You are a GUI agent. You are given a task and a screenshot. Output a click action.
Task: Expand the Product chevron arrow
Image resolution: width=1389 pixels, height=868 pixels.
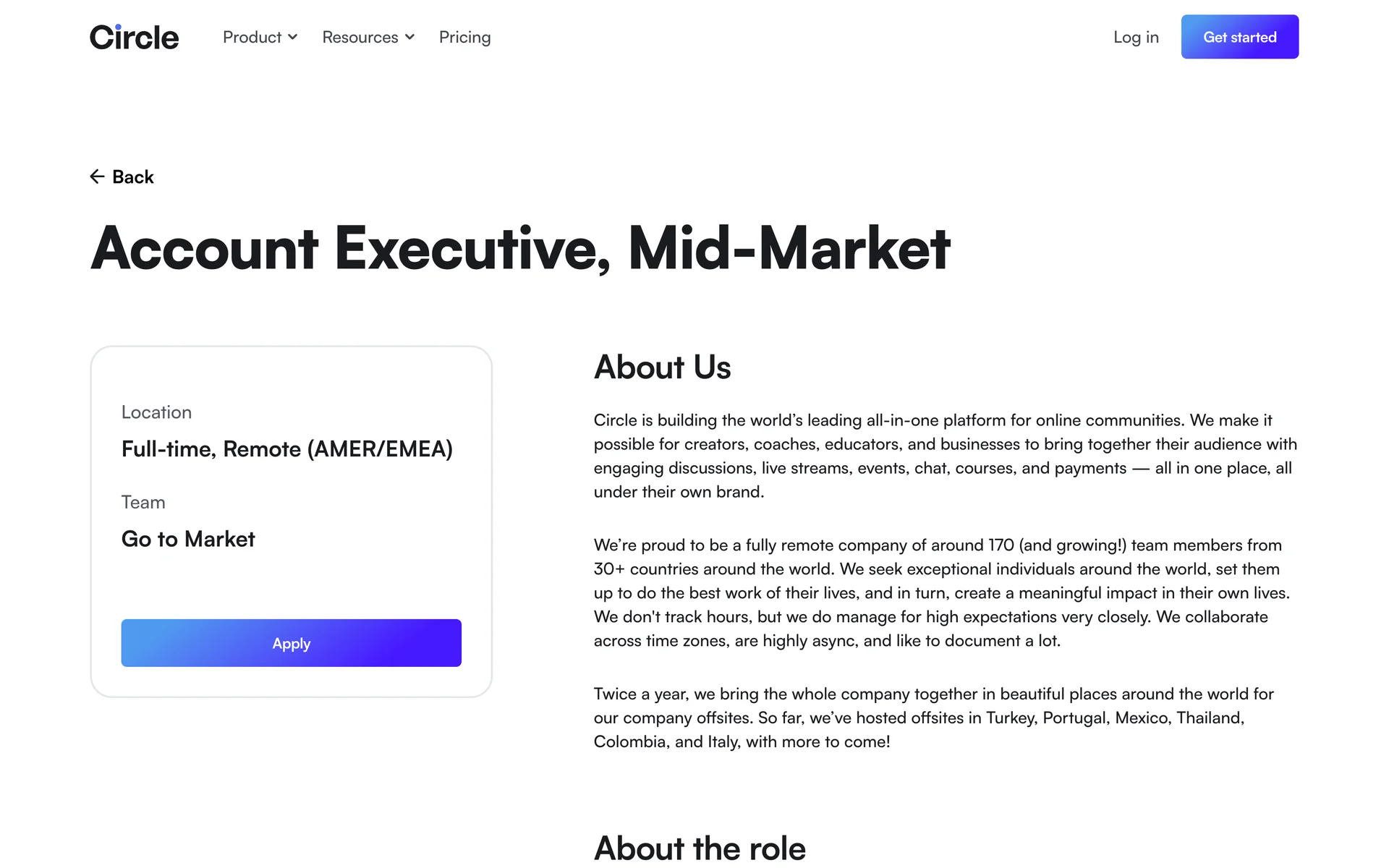click(x=293, y=38)
